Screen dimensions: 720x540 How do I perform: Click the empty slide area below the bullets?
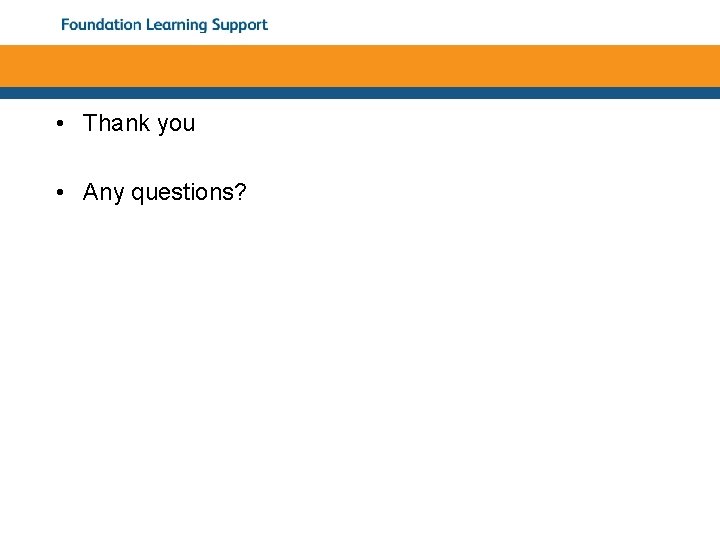[x=360, y=367]
